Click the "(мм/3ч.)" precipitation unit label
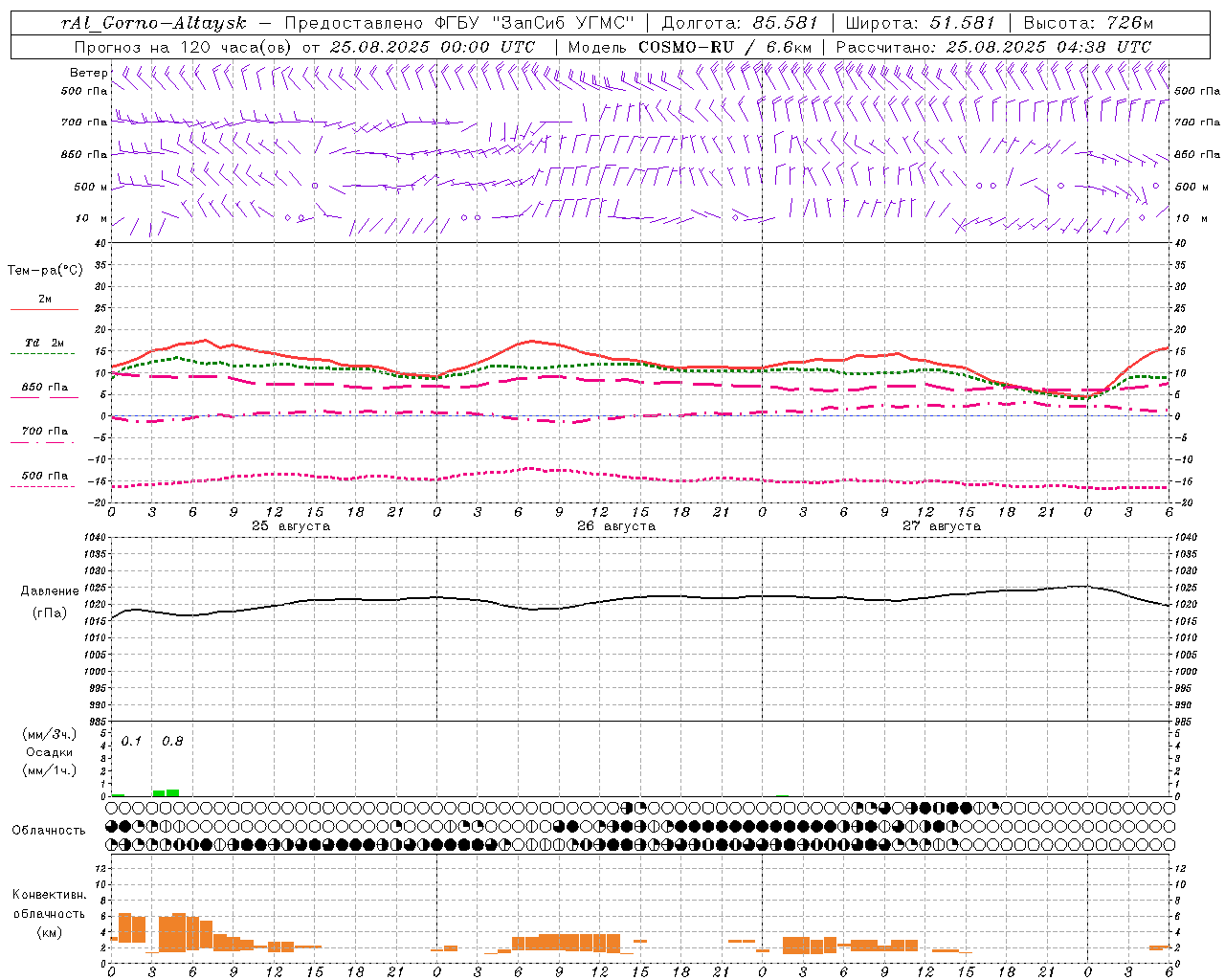Image resolution: width=1225 pixels, height=980 pixels. (49, 734)
